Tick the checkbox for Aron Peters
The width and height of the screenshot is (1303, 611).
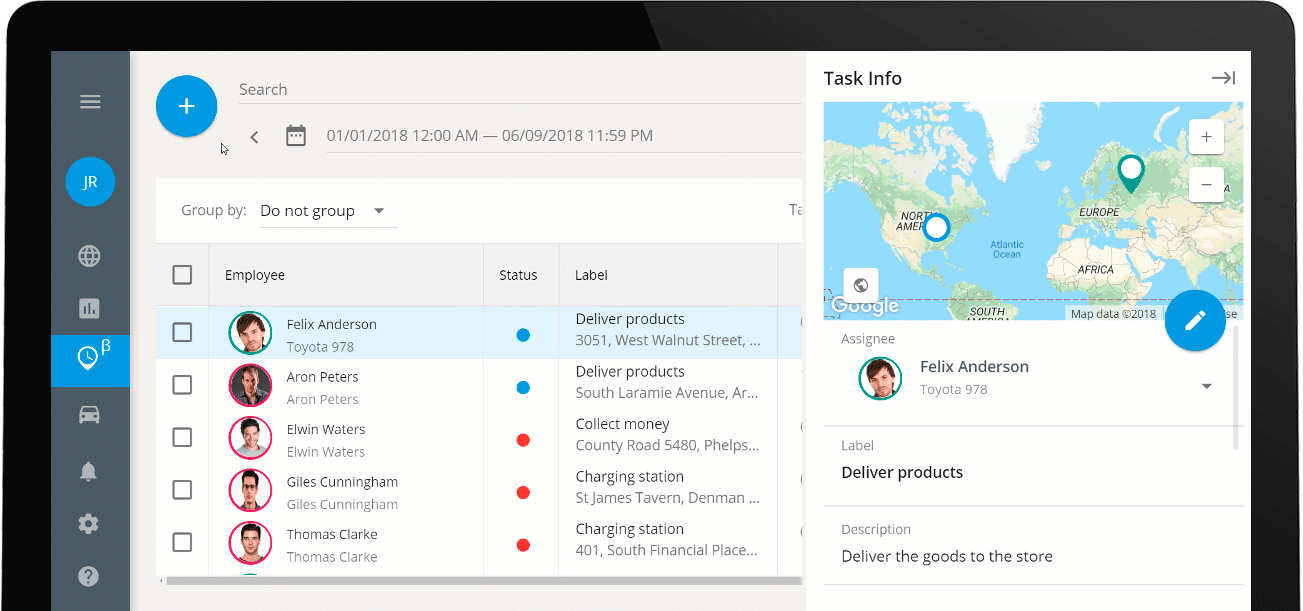pos(182,385)
